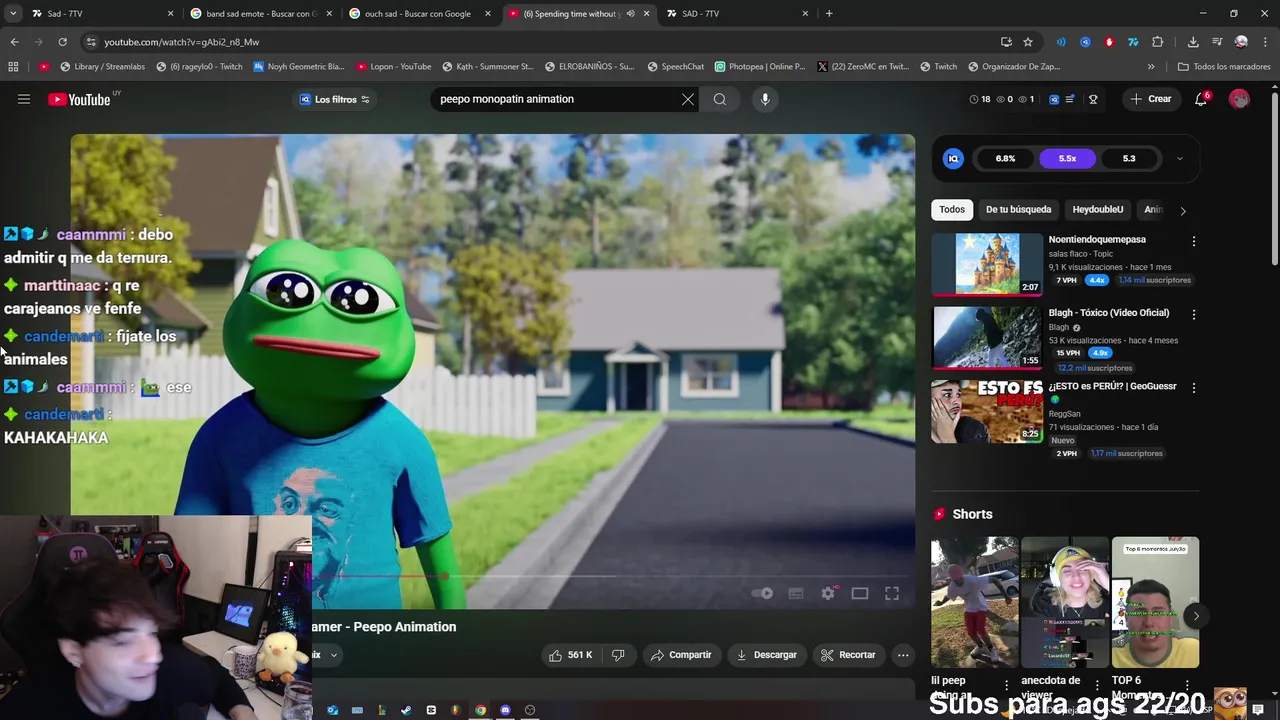The image size is (1280, 720).
Task: Open Discord from the taskbar
Action: tap(505, 710)
